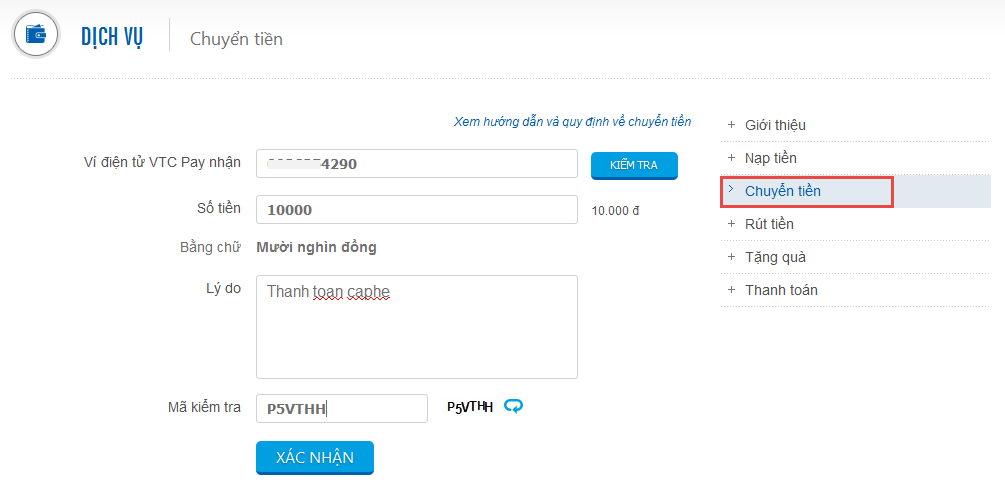This screenshot has height=487, width=1005.
Task: Select Chuyển tiền in the sidebar
Action: click(x=783, y=191)
